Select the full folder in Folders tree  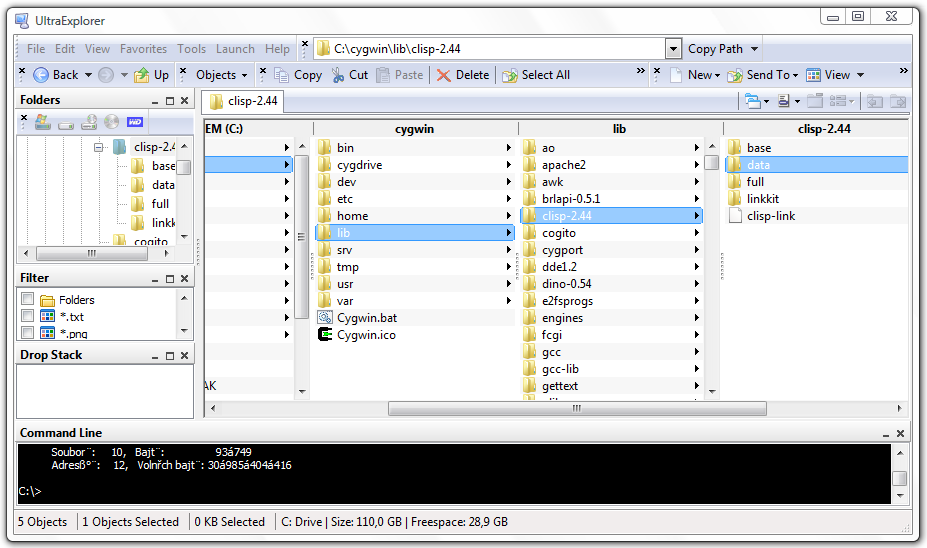tap(160, 204)
